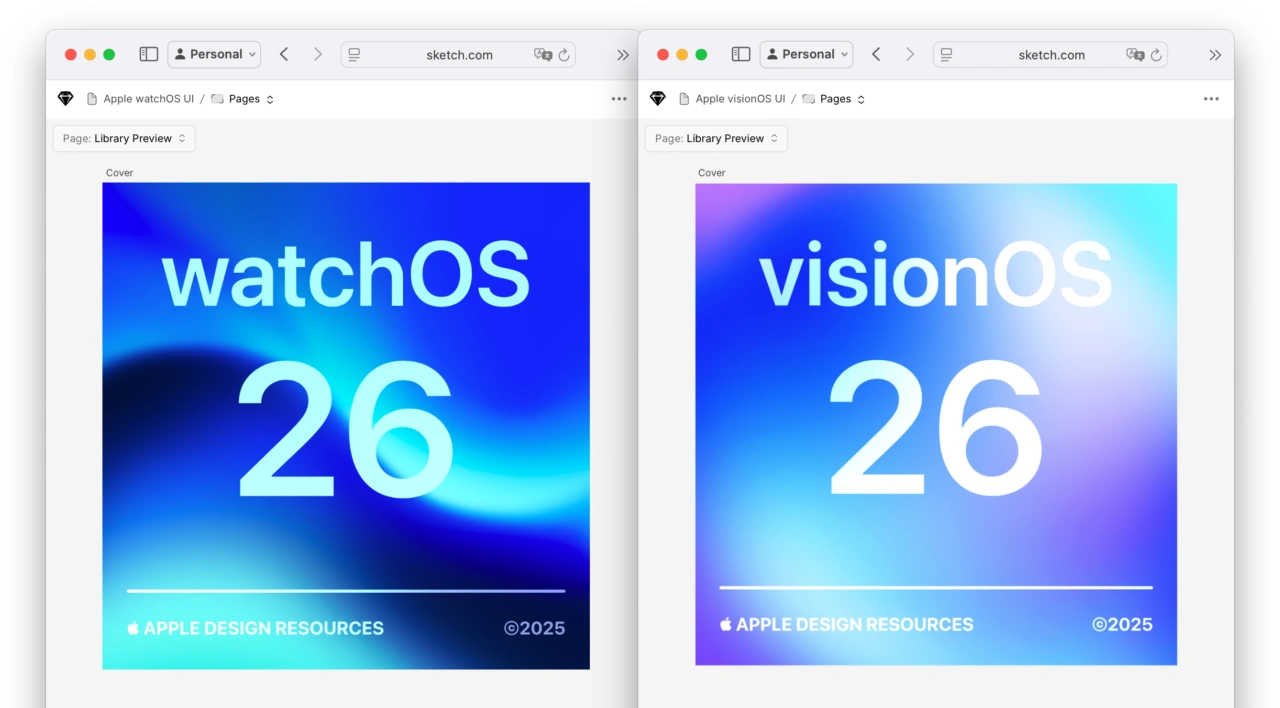This screenshot has height=708, width=1280.
Task: Click the Apple watchOS UI breadcrumb link
Action: coord(148,99)
